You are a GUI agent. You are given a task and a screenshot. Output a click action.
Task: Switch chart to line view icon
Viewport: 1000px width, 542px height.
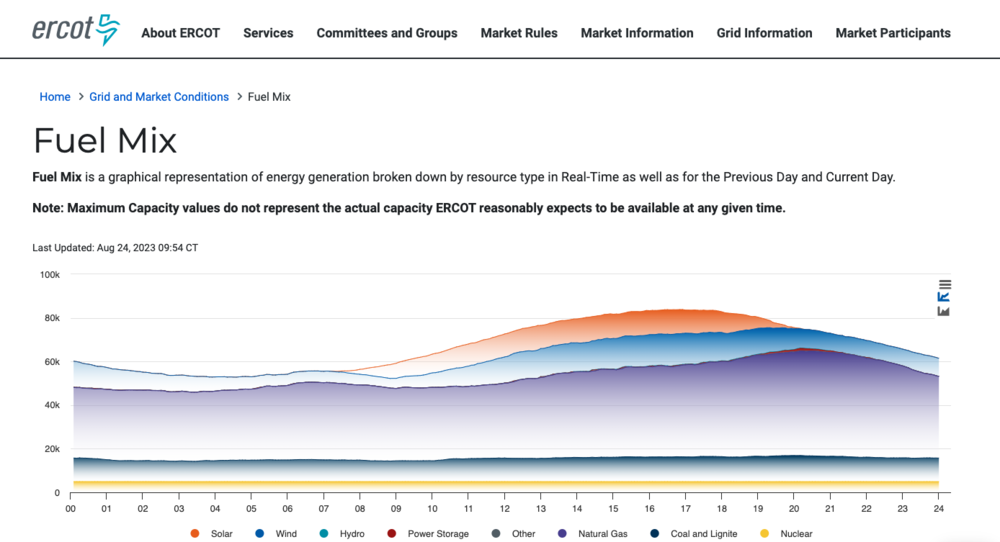(x=944, y=297)
